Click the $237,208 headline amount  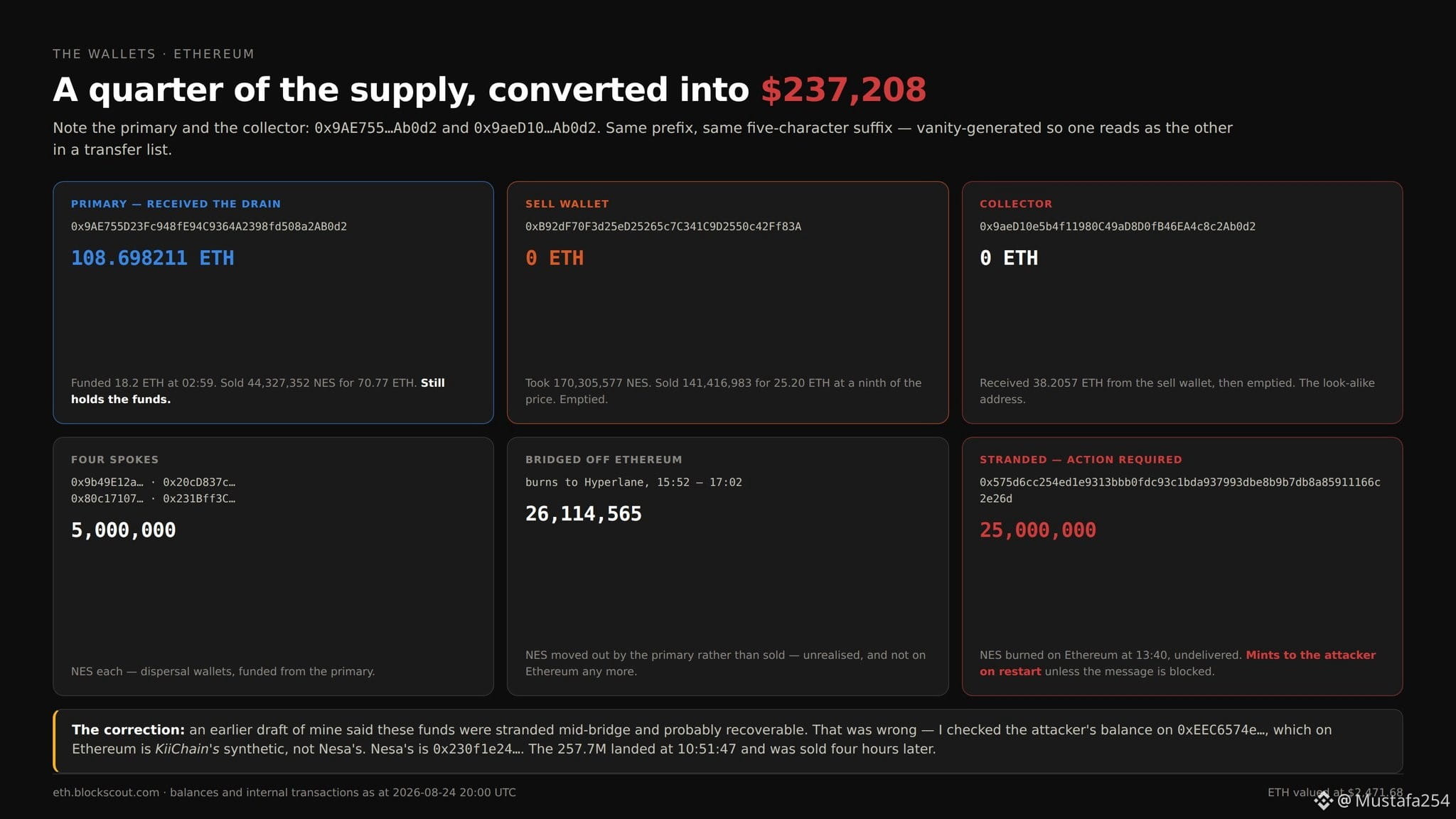843,90
